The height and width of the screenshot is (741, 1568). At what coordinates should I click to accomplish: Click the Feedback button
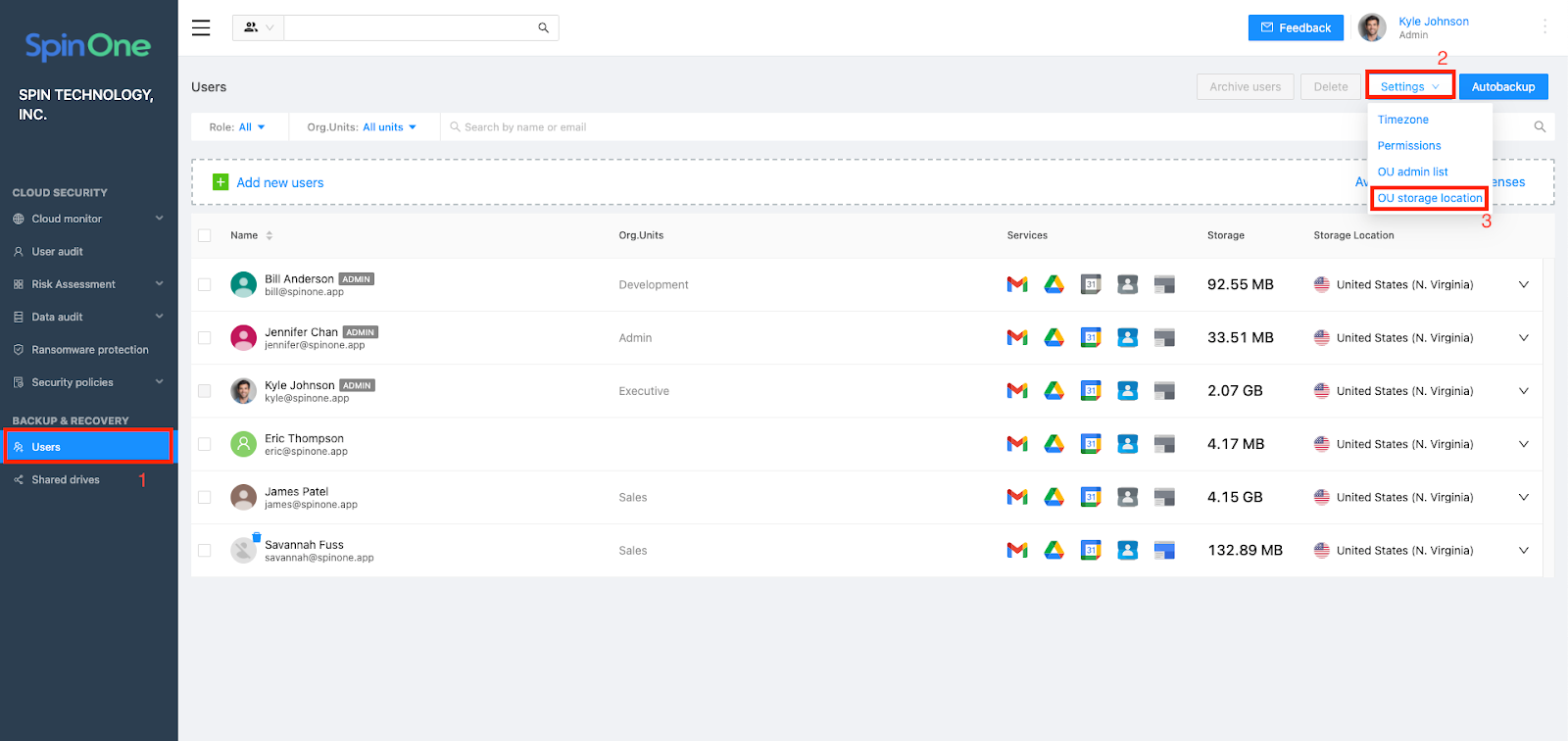pos(1296,27)
